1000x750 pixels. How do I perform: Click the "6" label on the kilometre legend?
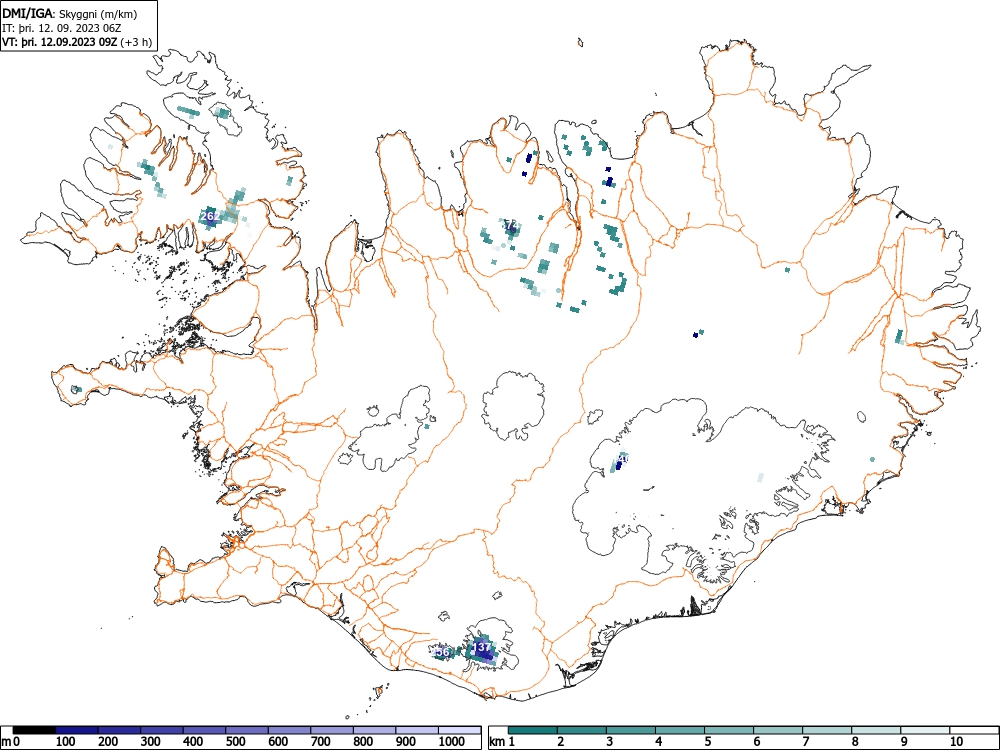756,742
